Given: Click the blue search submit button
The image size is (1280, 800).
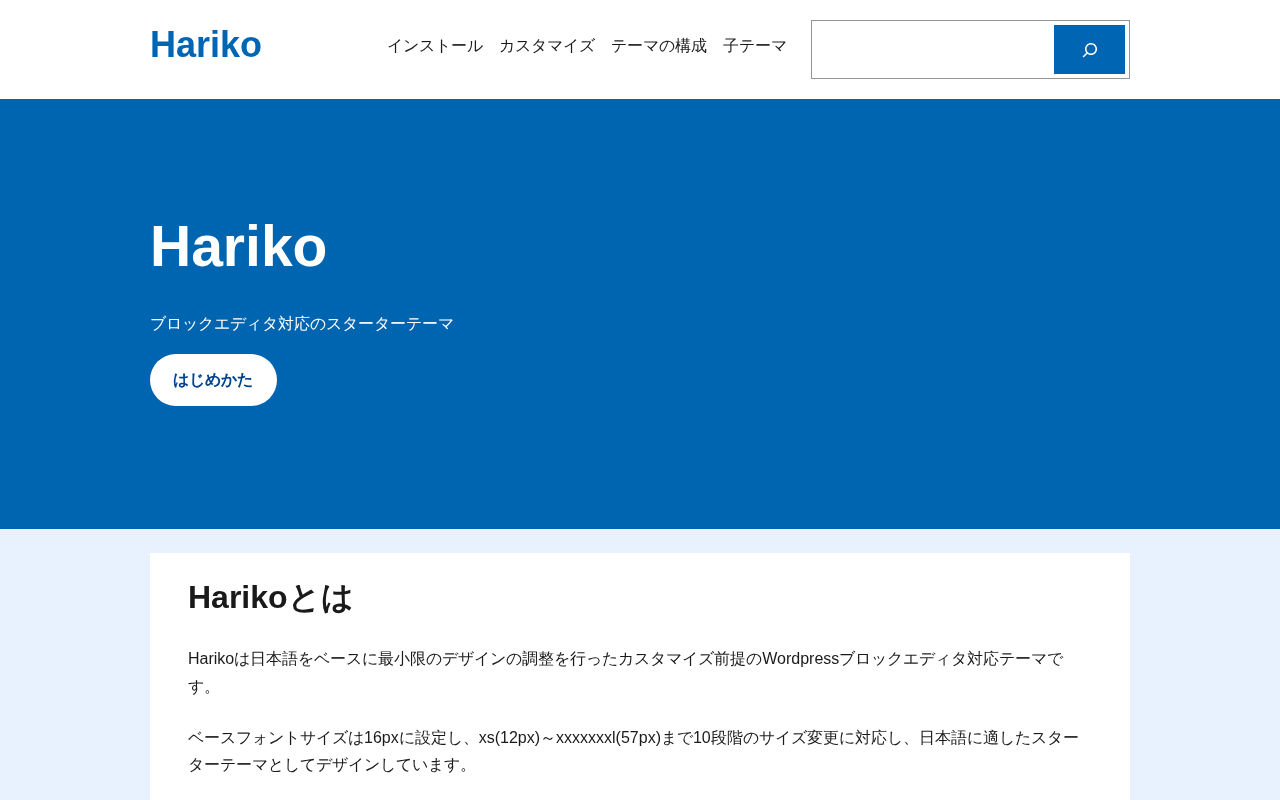Looking at the screenshot, I should pos(1089,50).
